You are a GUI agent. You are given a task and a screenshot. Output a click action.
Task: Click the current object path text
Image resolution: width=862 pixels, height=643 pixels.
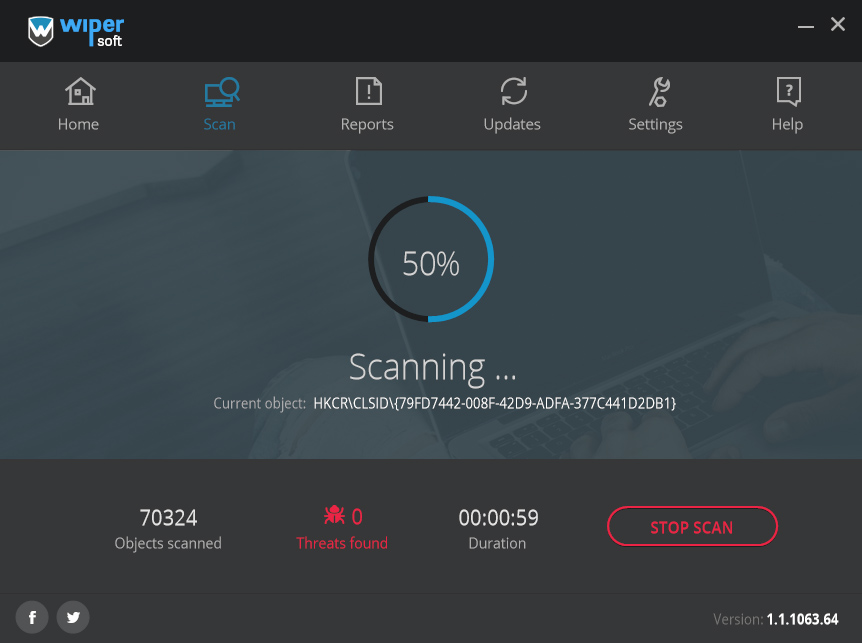[x=494, y=403]
